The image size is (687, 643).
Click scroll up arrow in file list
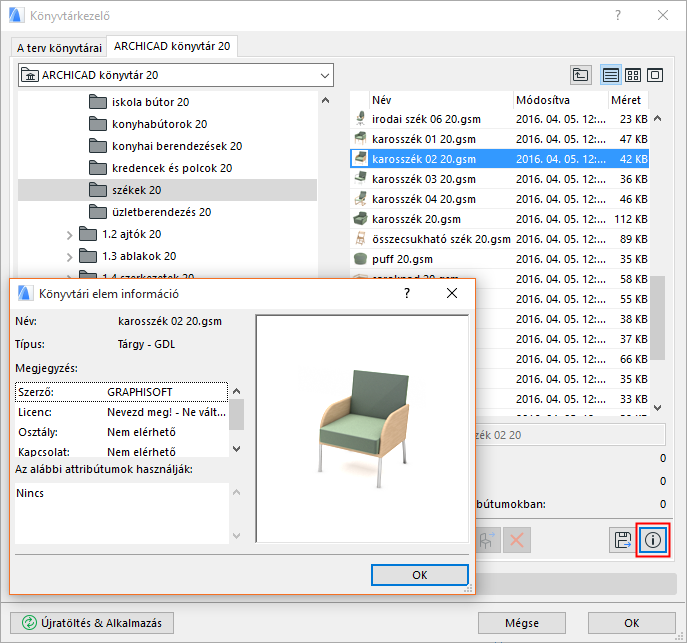(657, 118)
